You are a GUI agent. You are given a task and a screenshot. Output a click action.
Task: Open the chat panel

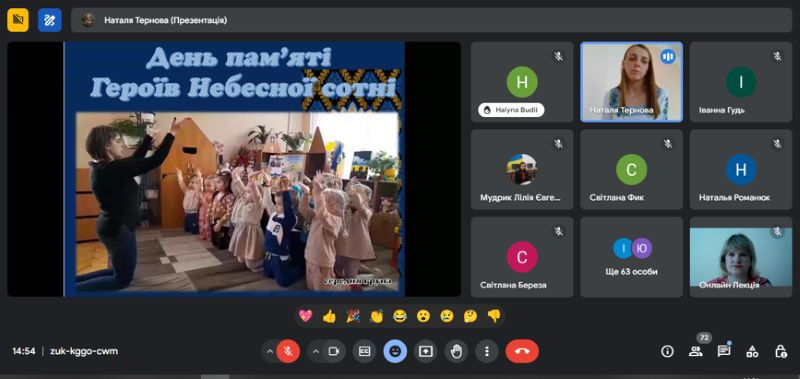723,351
